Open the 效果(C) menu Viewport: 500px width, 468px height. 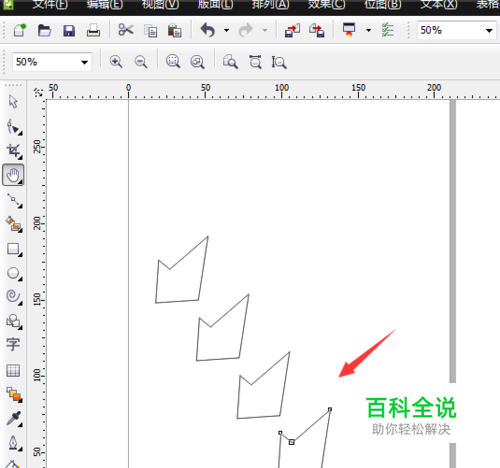[326, 4]
